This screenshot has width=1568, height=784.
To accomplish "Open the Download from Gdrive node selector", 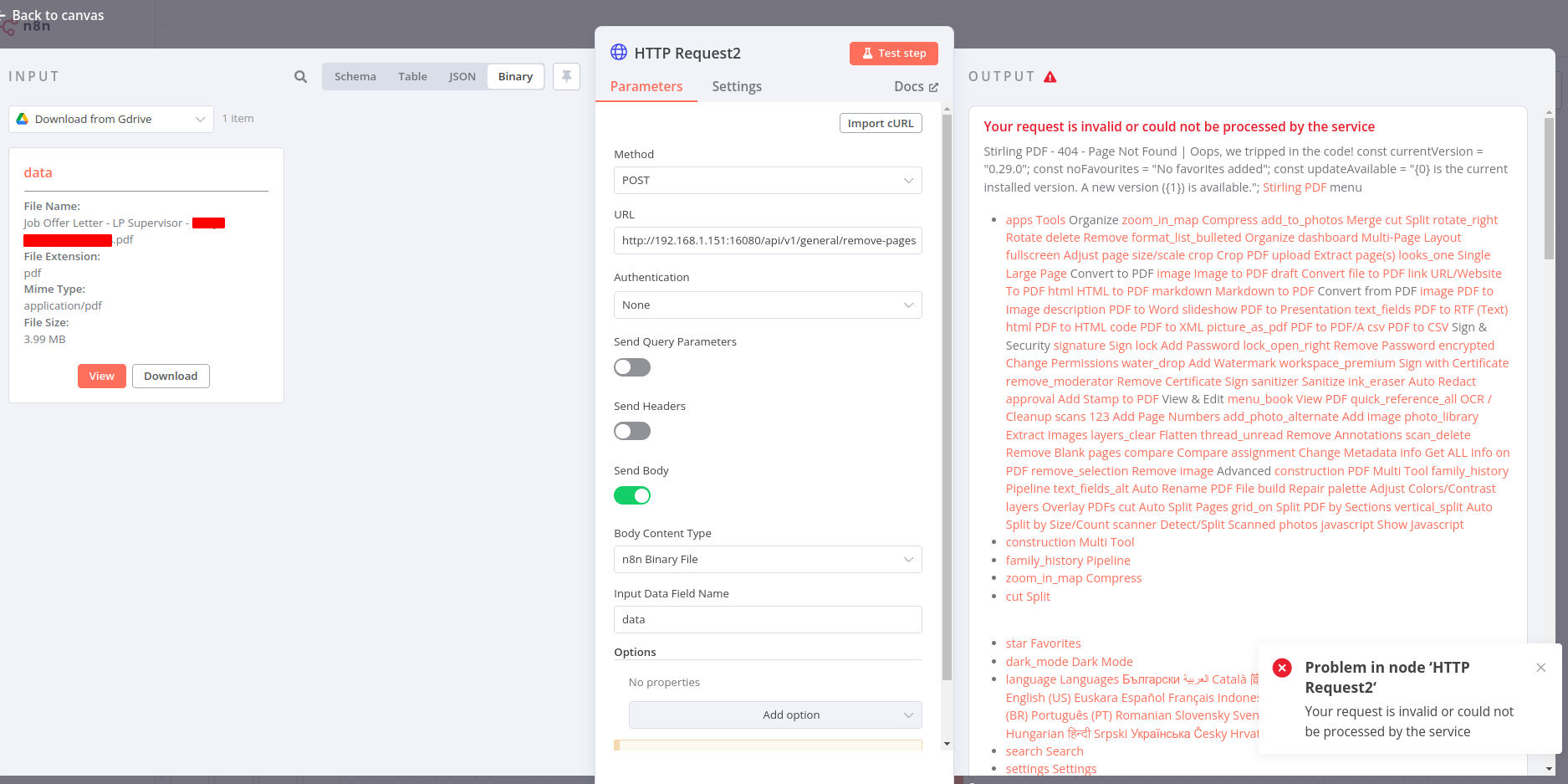I will (111, 119).
